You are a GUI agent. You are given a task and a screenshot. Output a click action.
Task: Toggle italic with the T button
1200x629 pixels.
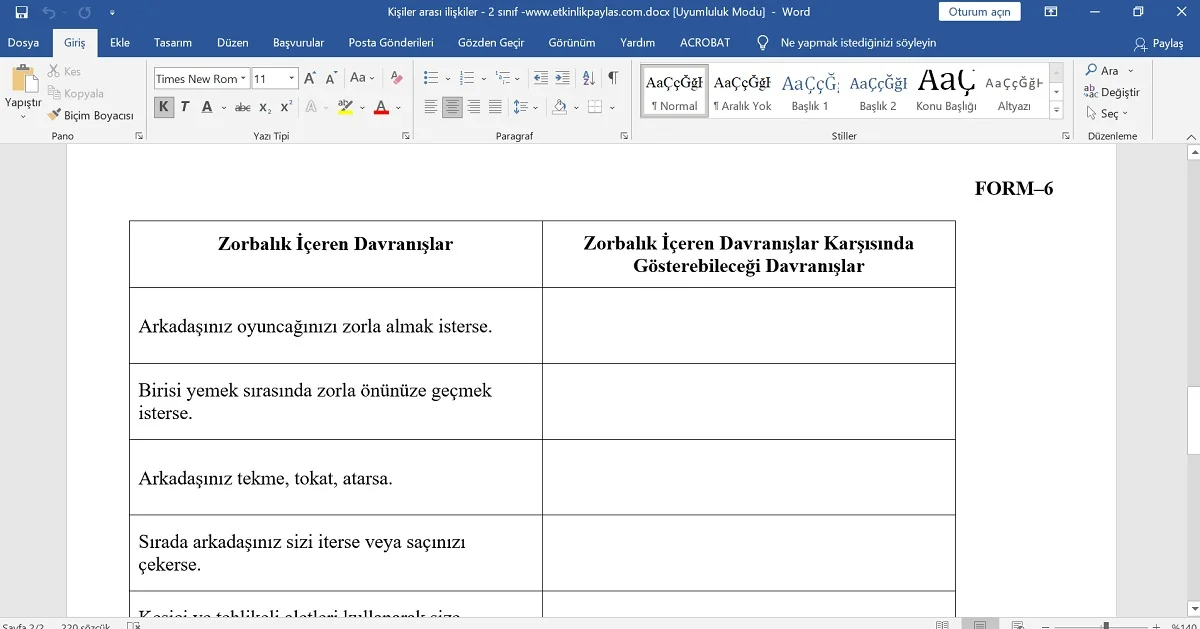pos(185,107)
